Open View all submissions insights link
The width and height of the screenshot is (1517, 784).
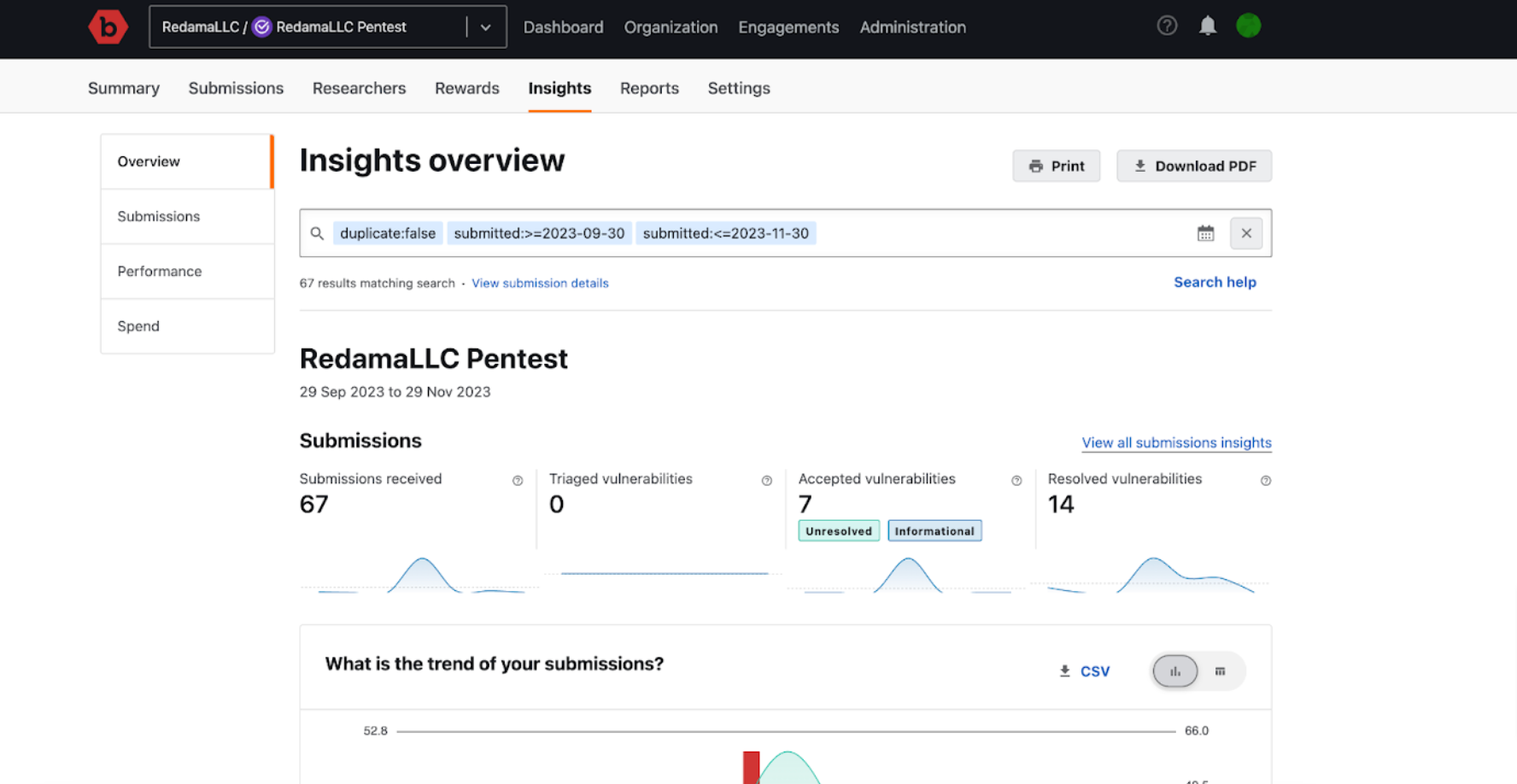tap(1176, 442)
